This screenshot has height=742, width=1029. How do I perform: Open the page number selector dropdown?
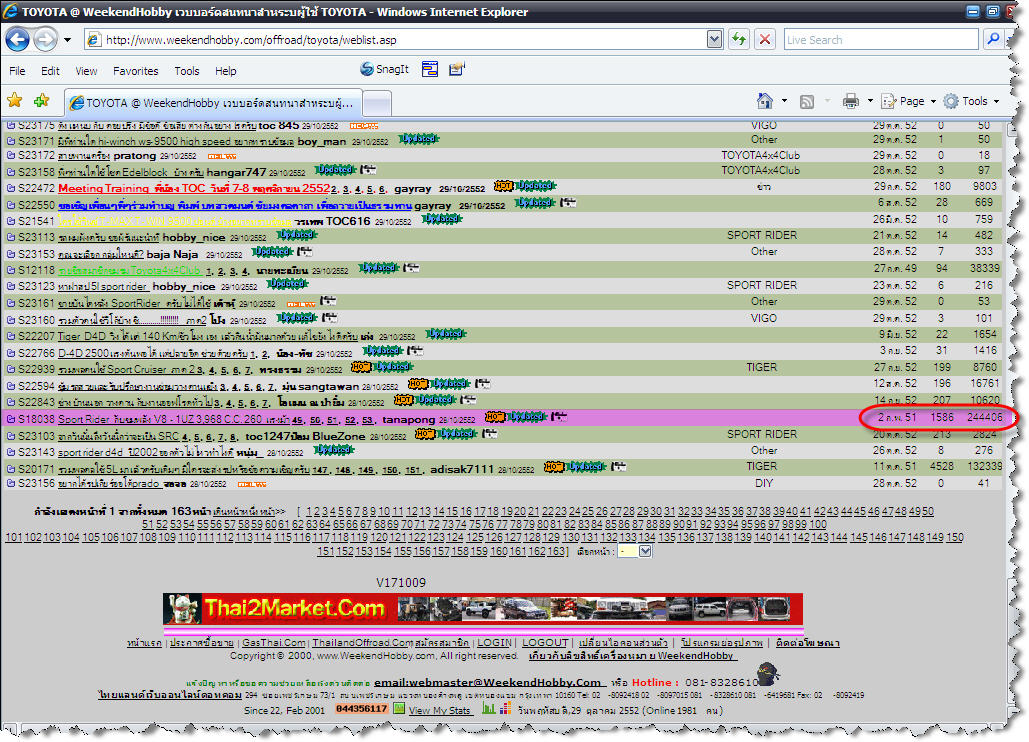[x=645, y=551]
